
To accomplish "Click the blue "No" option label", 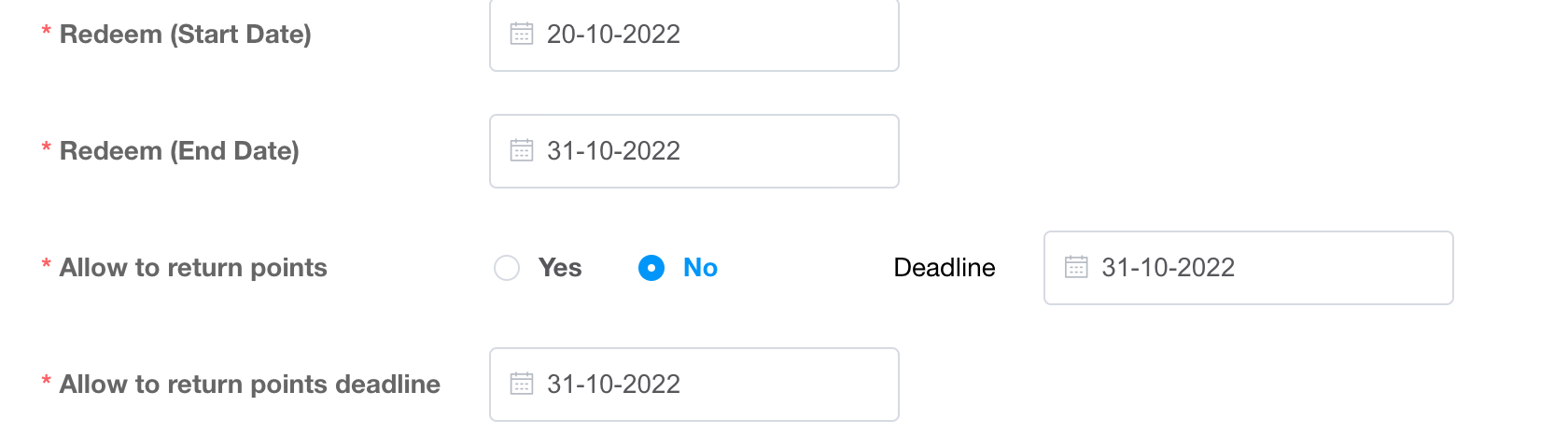I will pos(700,268).
